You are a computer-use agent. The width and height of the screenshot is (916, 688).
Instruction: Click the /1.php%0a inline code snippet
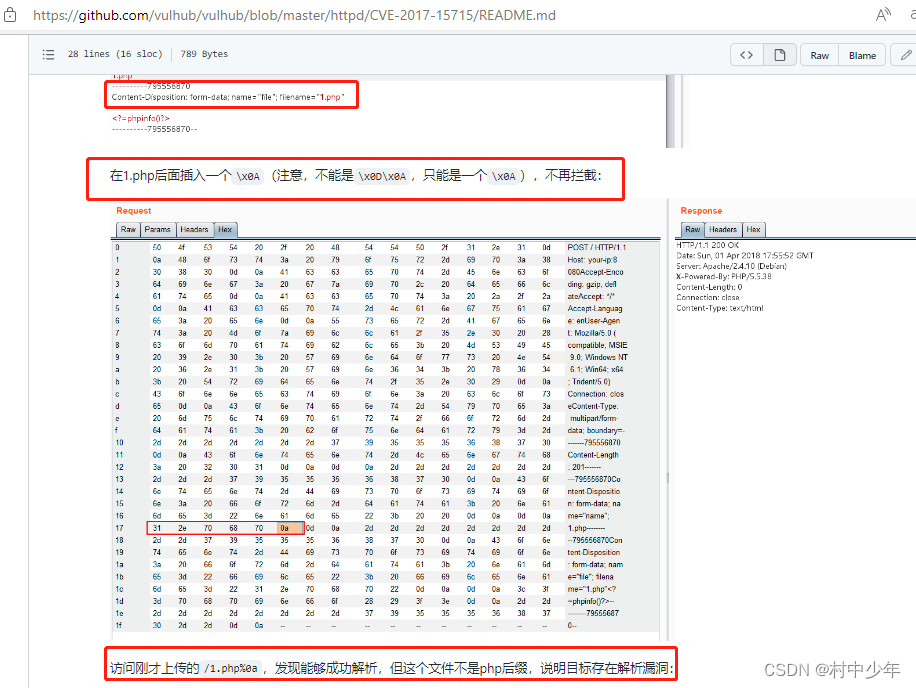tap(231, 668)
